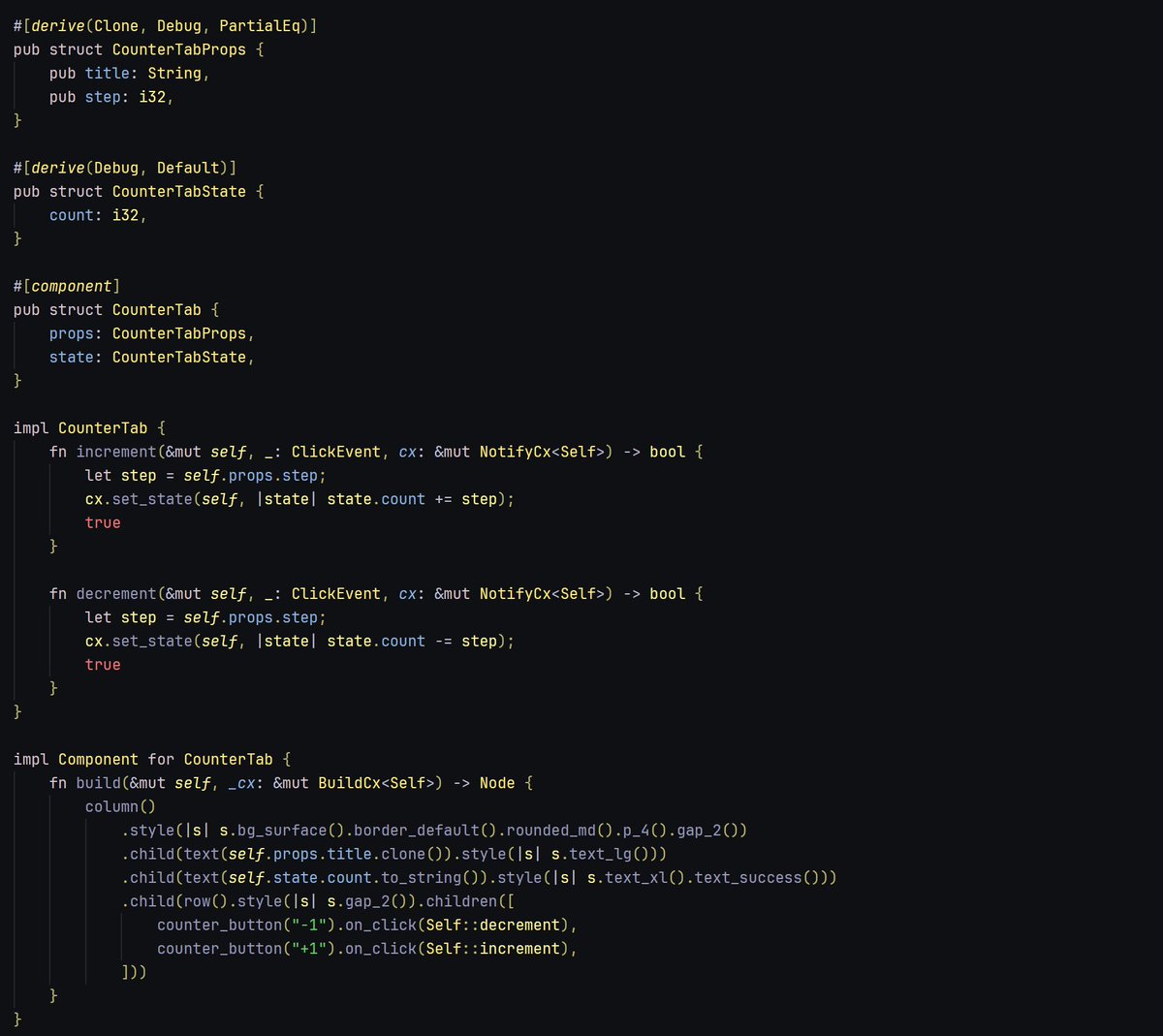The image size is (1163, 1036).
Task: Click the "row()" call
Action: click(x=206, y=902)
